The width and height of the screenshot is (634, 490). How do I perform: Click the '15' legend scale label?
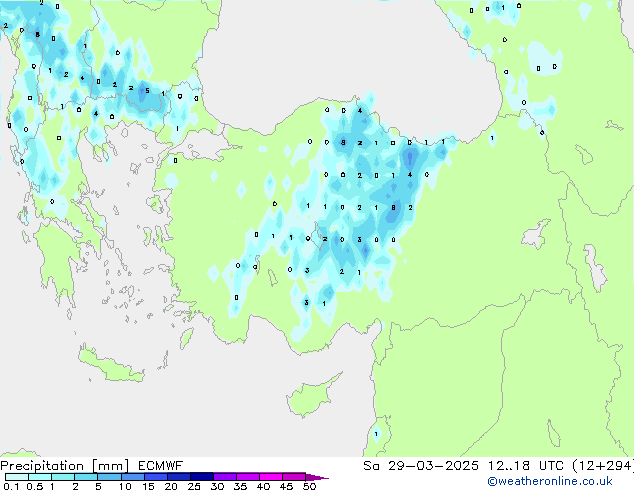(x=148, y=486)
